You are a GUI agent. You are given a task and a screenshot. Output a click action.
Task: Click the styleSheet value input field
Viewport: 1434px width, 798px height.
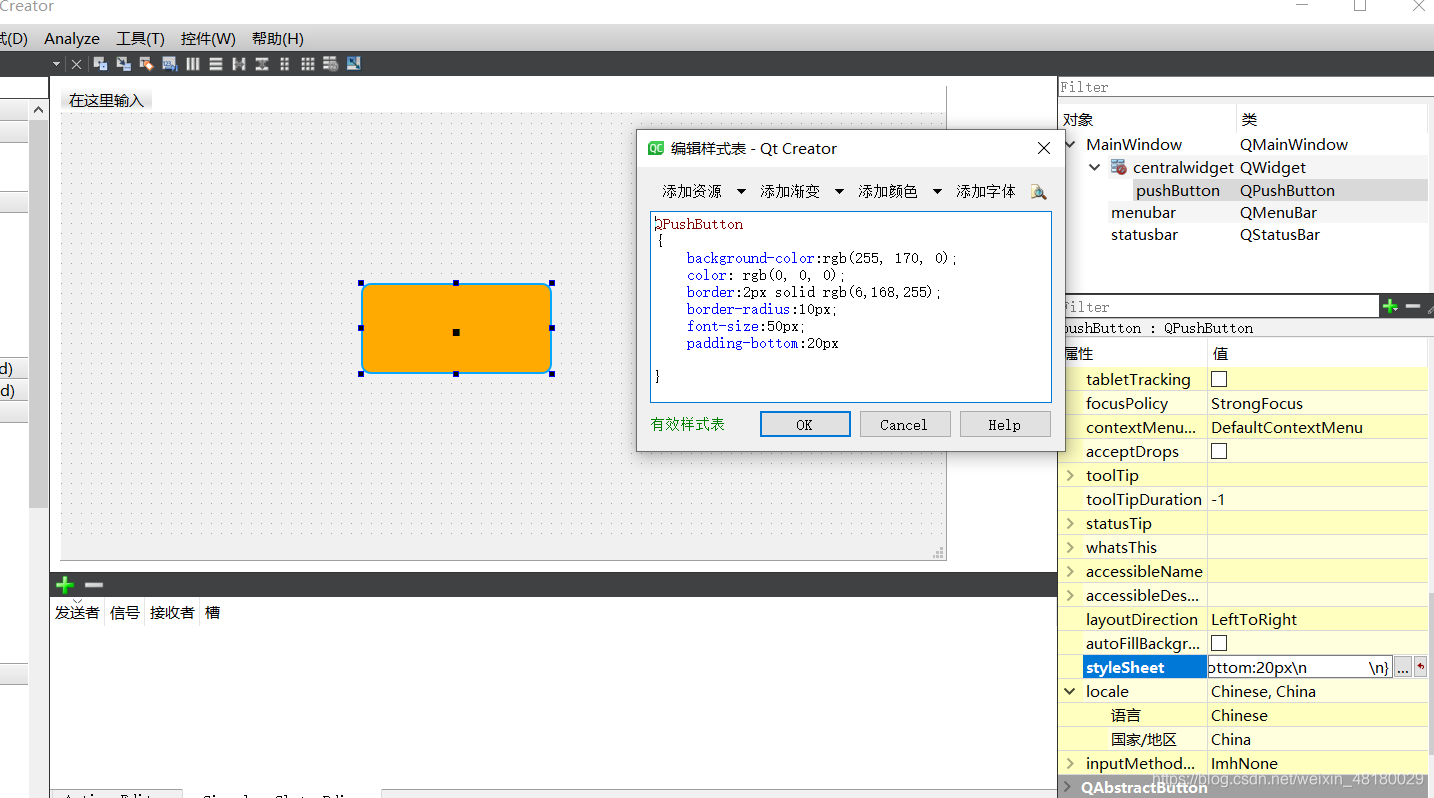(x=1299, y=667)
